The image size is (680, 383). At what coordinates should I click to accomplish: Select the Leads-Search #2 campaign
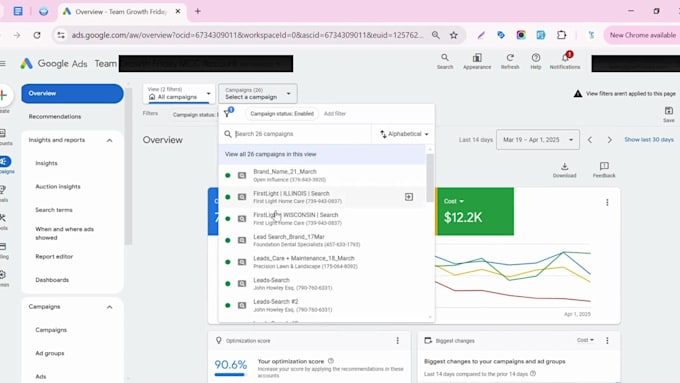pos(322,305)
